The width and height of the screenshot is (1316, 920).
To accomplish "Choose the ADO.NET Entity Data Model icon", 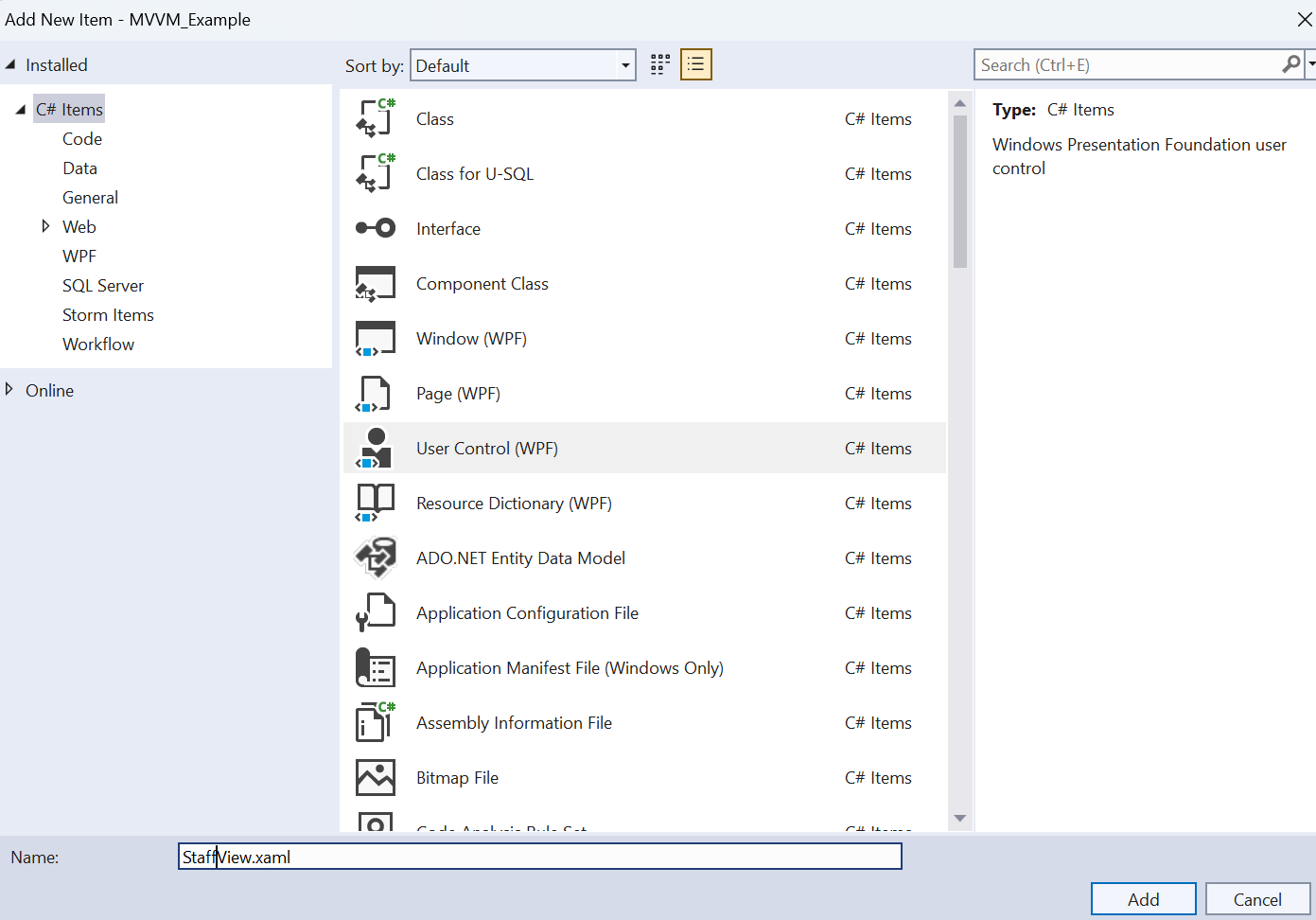I will point(376,557).
